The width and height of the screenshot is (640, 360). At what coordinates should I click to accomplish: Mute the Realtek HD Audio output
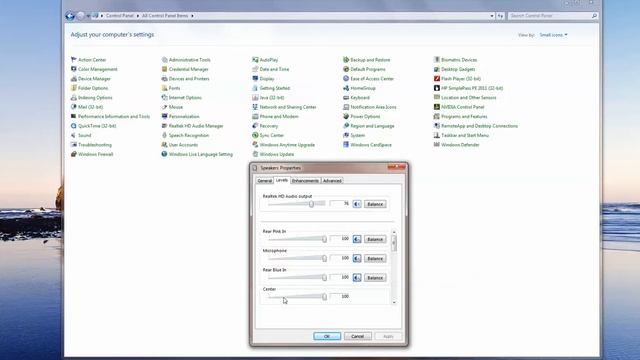tap(357, 204)
